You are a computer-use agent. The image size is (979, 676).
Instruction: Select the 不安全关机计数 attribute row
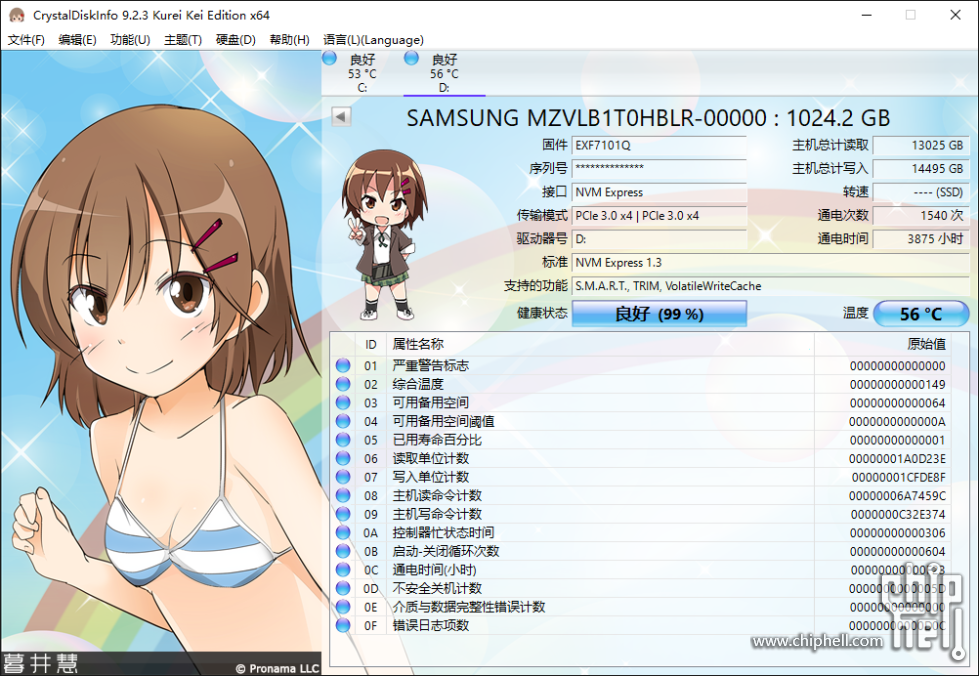(x=641, y=588)
